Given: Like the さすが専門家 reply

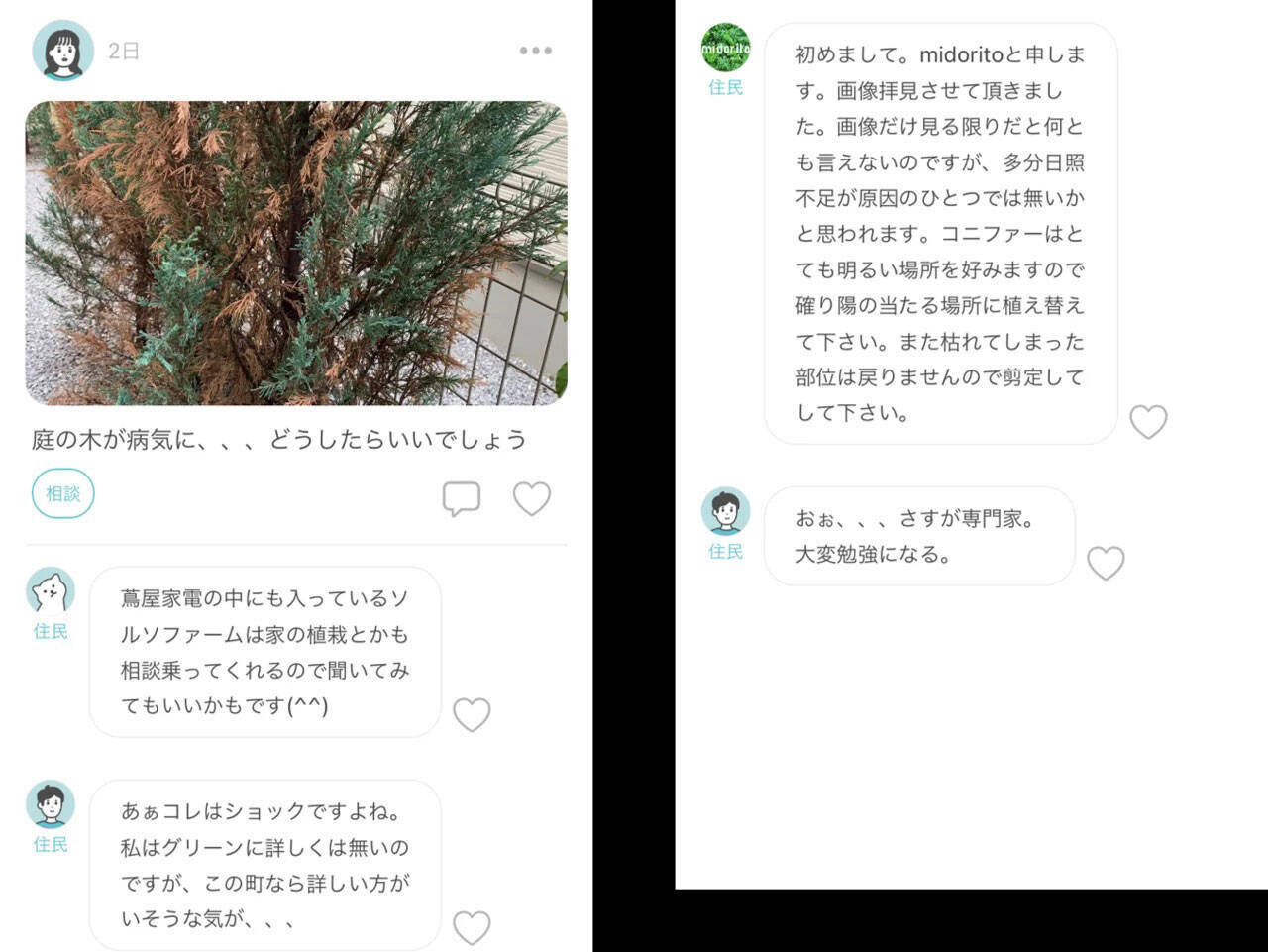Looking at the screenshot, I should pos(1106,563).
